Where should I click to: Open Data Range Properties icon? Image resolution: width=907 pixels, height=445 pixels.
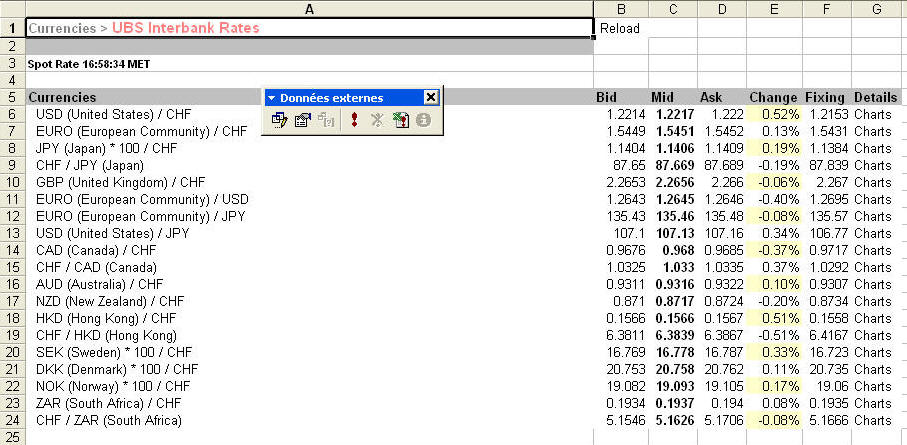303,120
